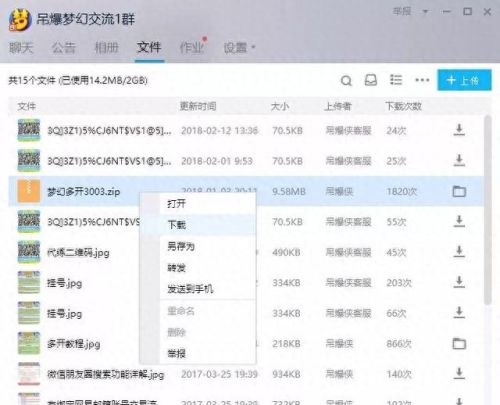Image resolution: width=500 pixels, height=405 pixels.
Task: Click the 举报 text in title bar
Action: coord(401,11)
